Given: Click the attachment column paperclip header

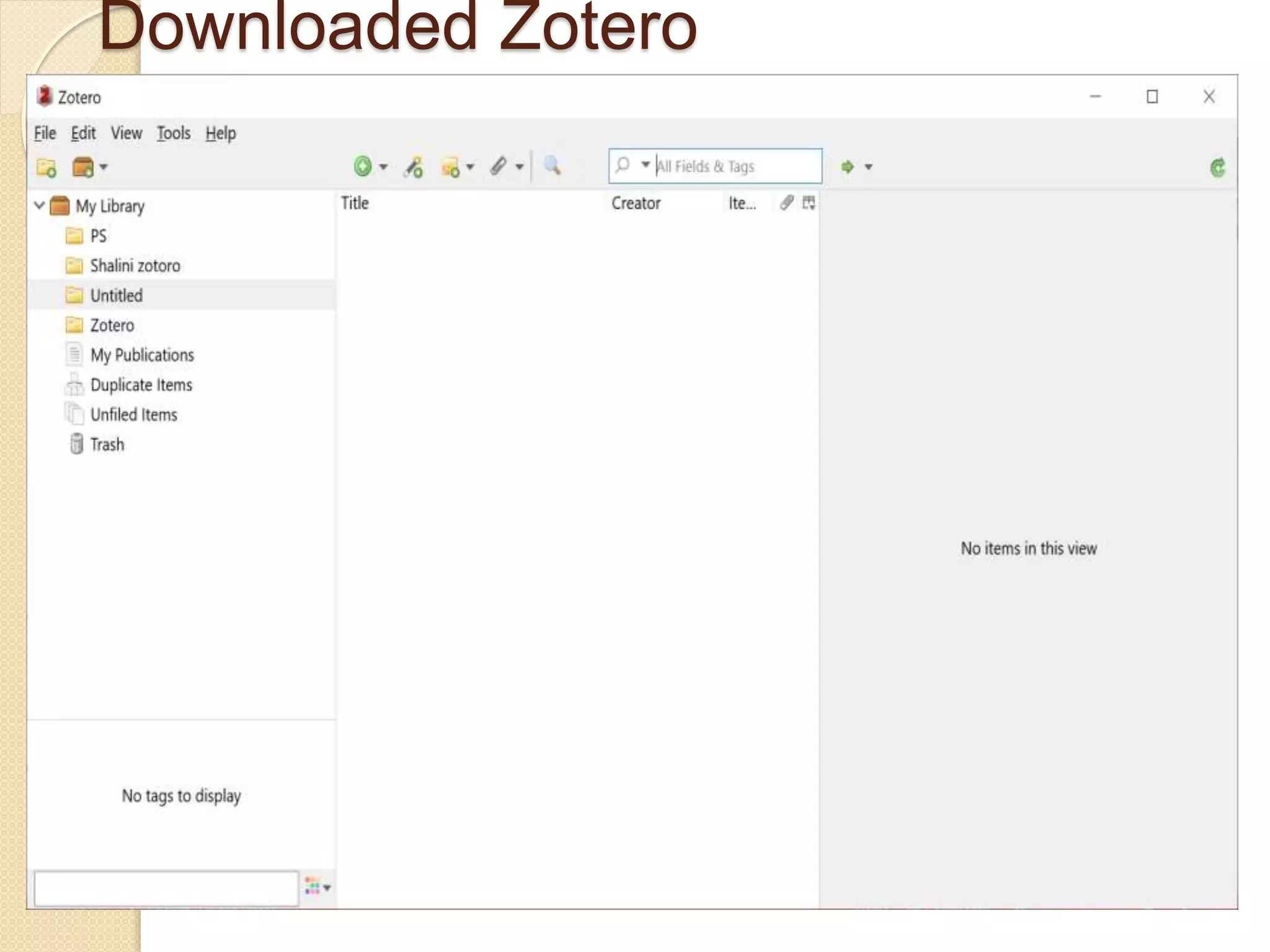Looking at the screenshot, I should [x=786, y=203].
